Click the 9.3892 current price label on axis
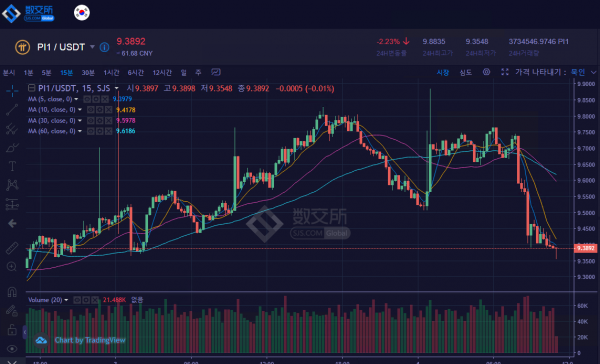The width and height of the screenshot is (600, 364). [585, 248]
